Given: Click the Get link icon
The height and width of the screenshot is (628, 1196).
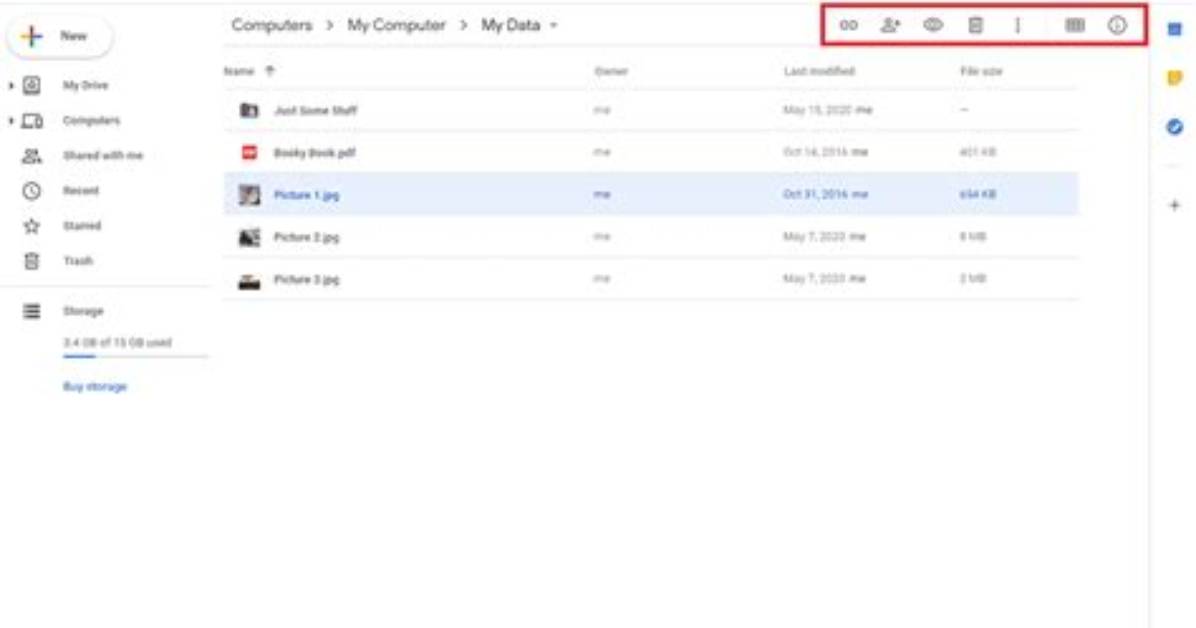Looking at the screenshot, I should click(x=848, y=25).
